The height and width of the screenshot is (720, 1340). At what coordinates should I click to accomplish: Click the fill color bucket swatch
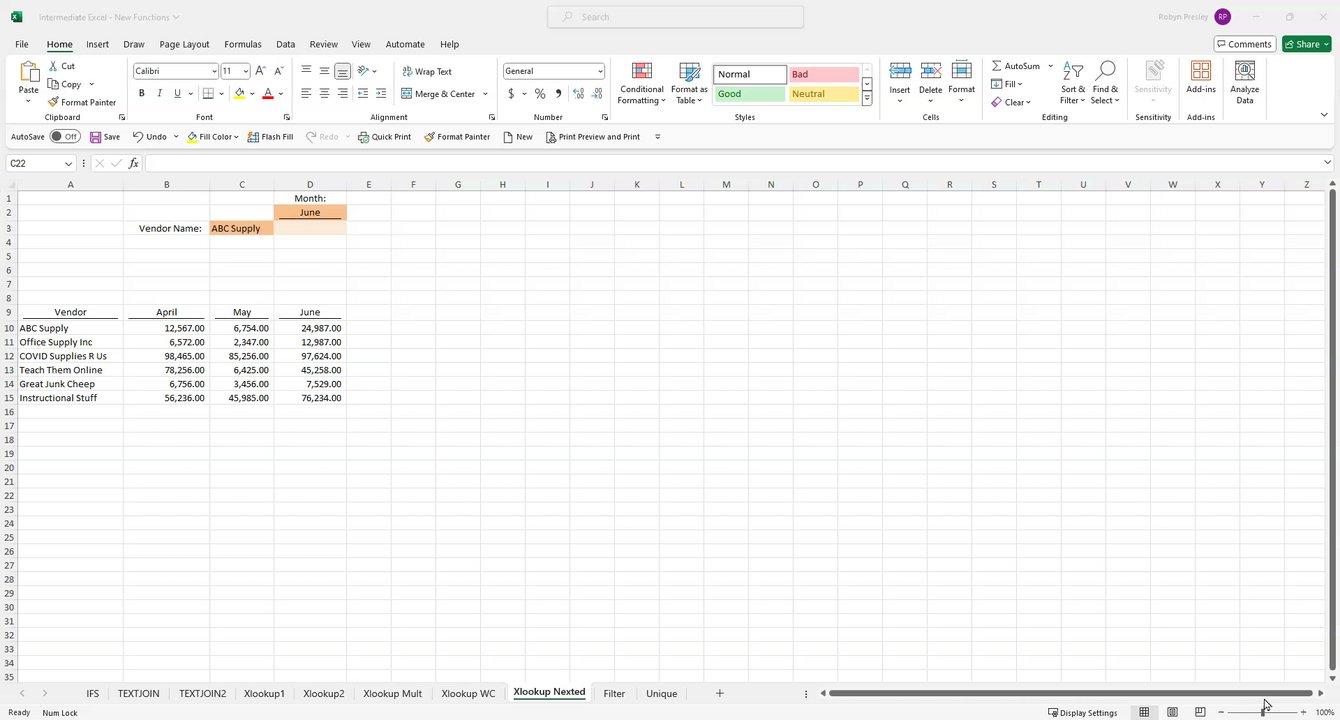(x=239, y=94)
